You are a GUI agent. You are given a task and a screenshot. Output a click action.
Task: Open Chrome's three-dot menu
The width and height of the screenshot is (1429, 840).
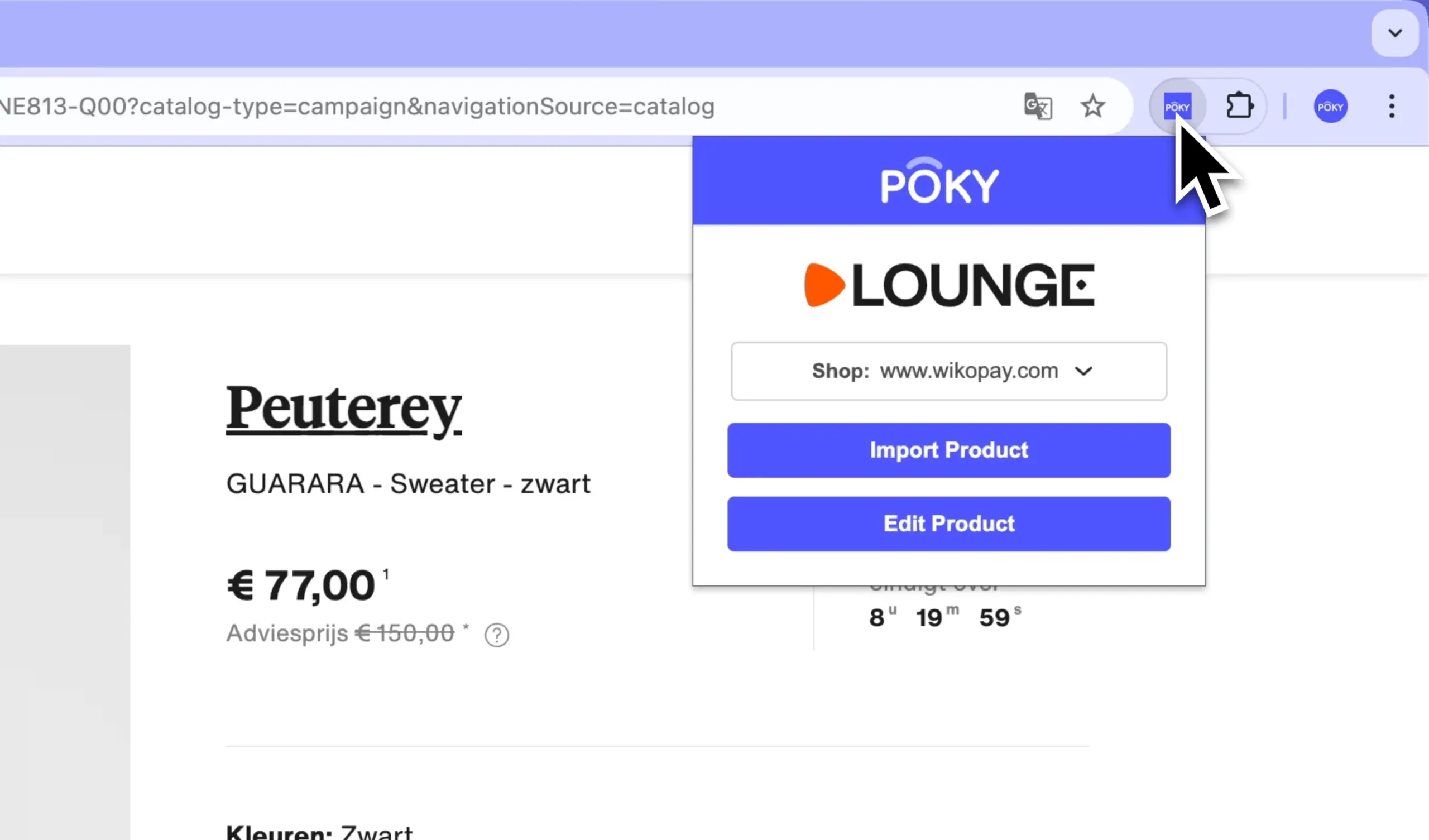coord(1392,106)
